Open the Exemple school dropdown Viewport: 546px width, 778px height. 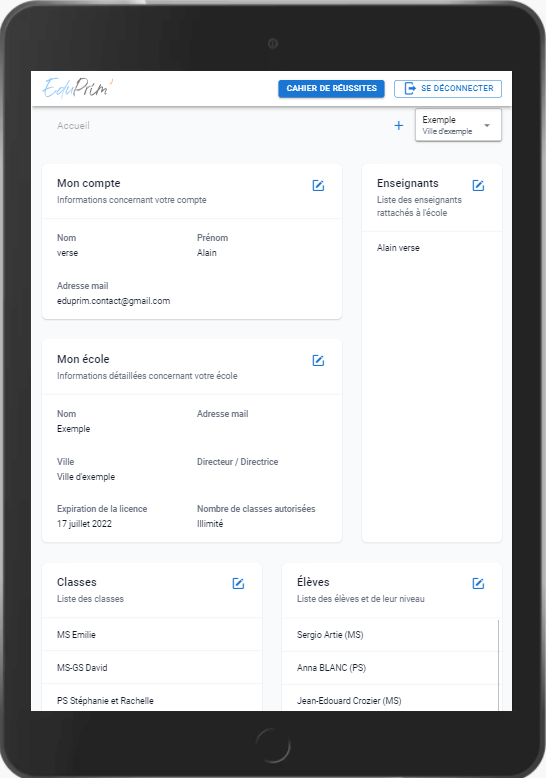(458, 125)
